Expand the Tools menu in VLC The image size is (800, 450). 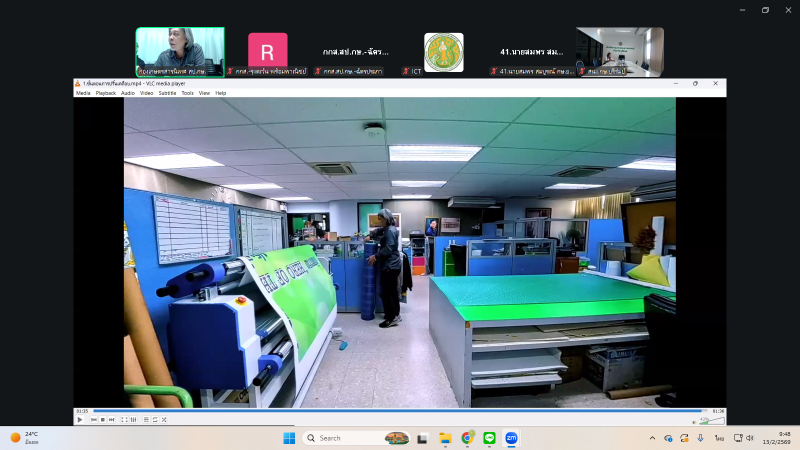(x=187, y=93)
